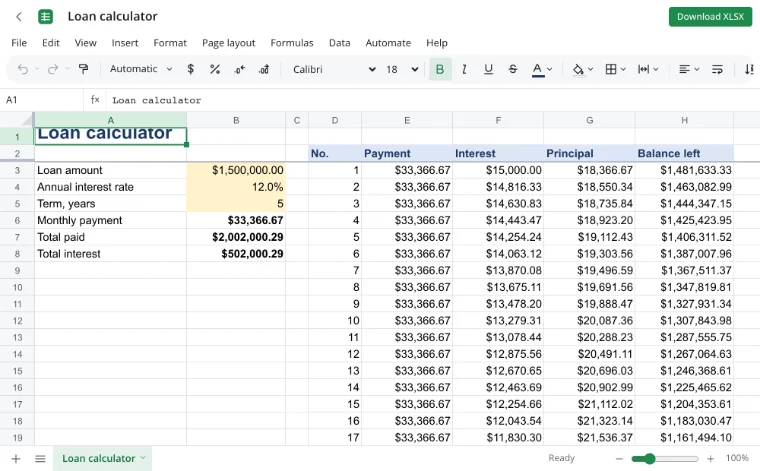The height and width of the screenshot is (471, 760).
Task: Click the green spreadsheet app icon
Action: [45, 16]
